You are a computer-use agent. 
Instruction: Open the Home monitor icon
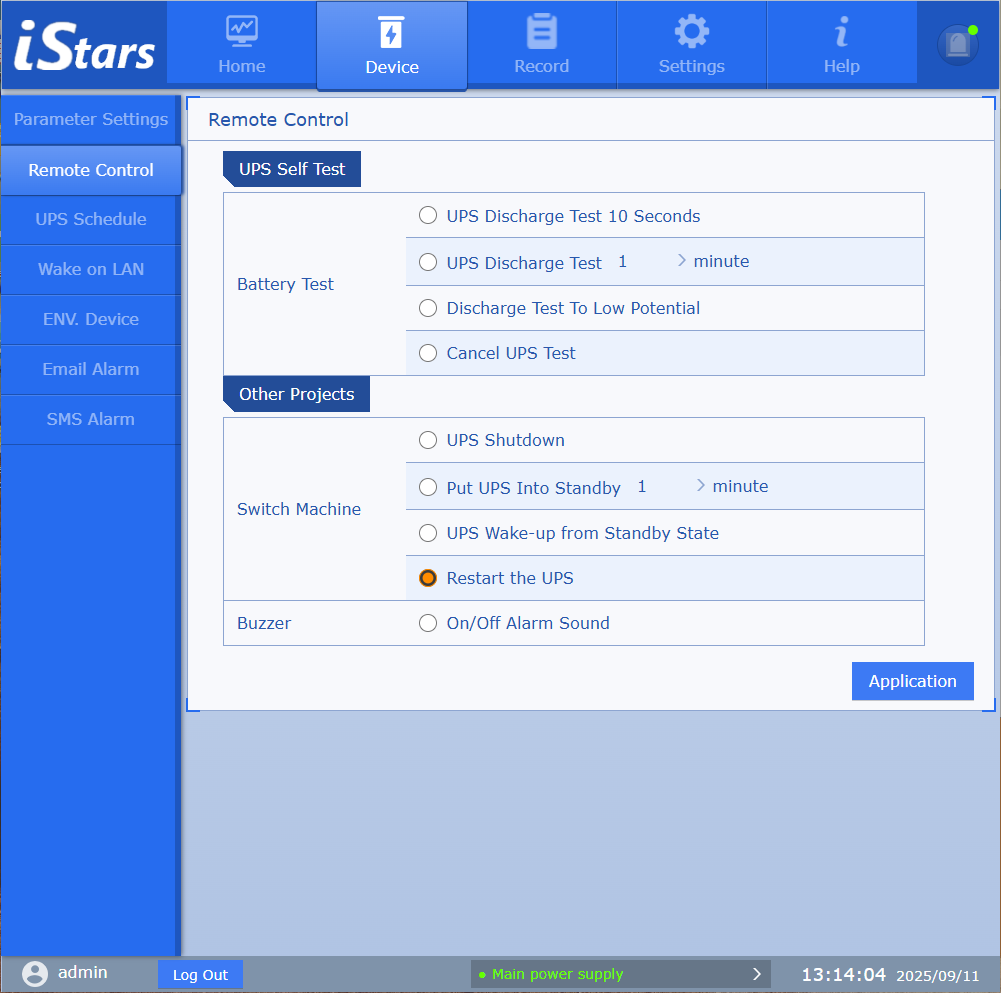click(241, 32)
